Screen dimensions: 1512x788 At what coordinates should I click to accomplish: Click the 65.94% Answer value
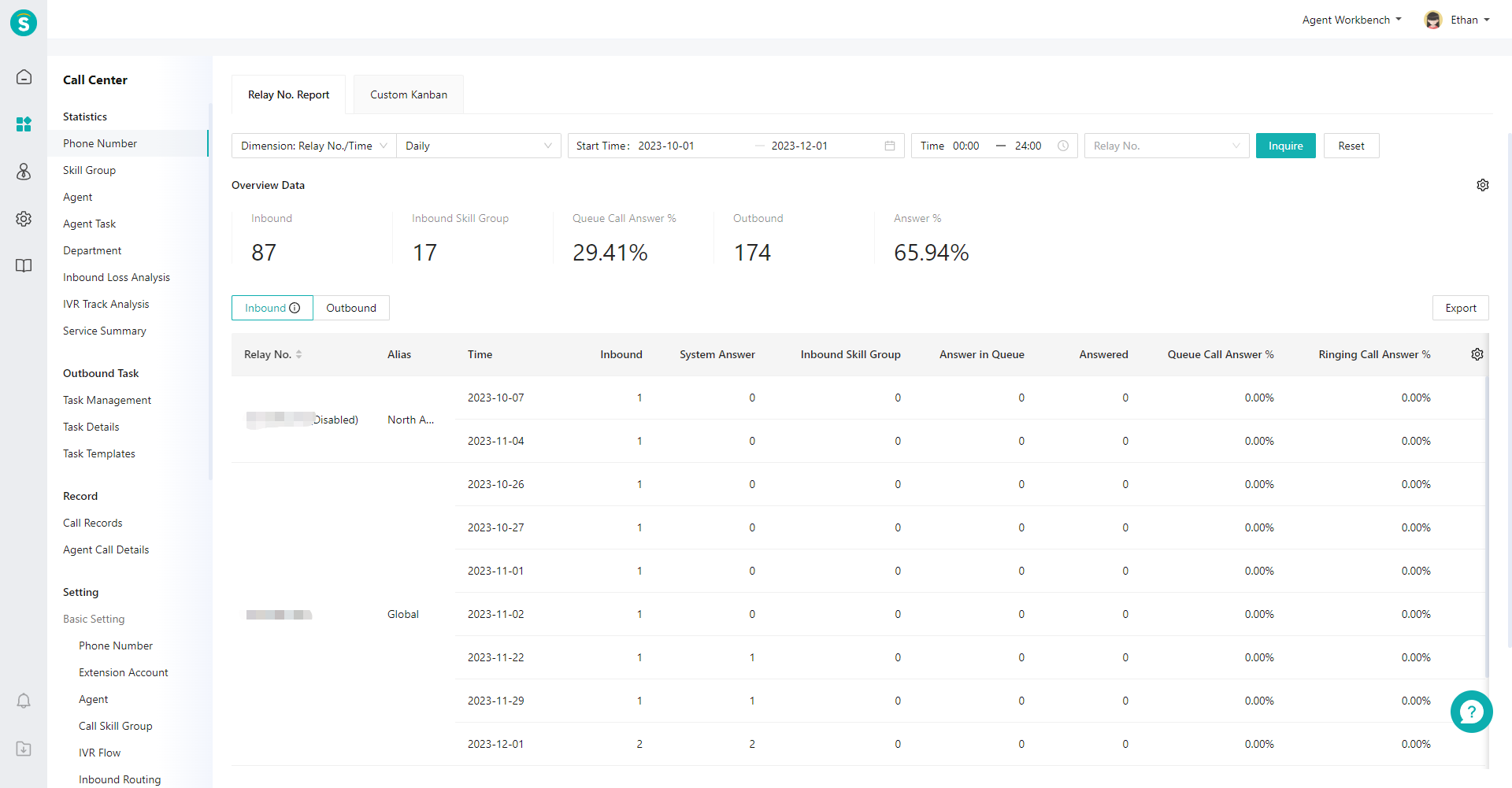coord(931,253)
